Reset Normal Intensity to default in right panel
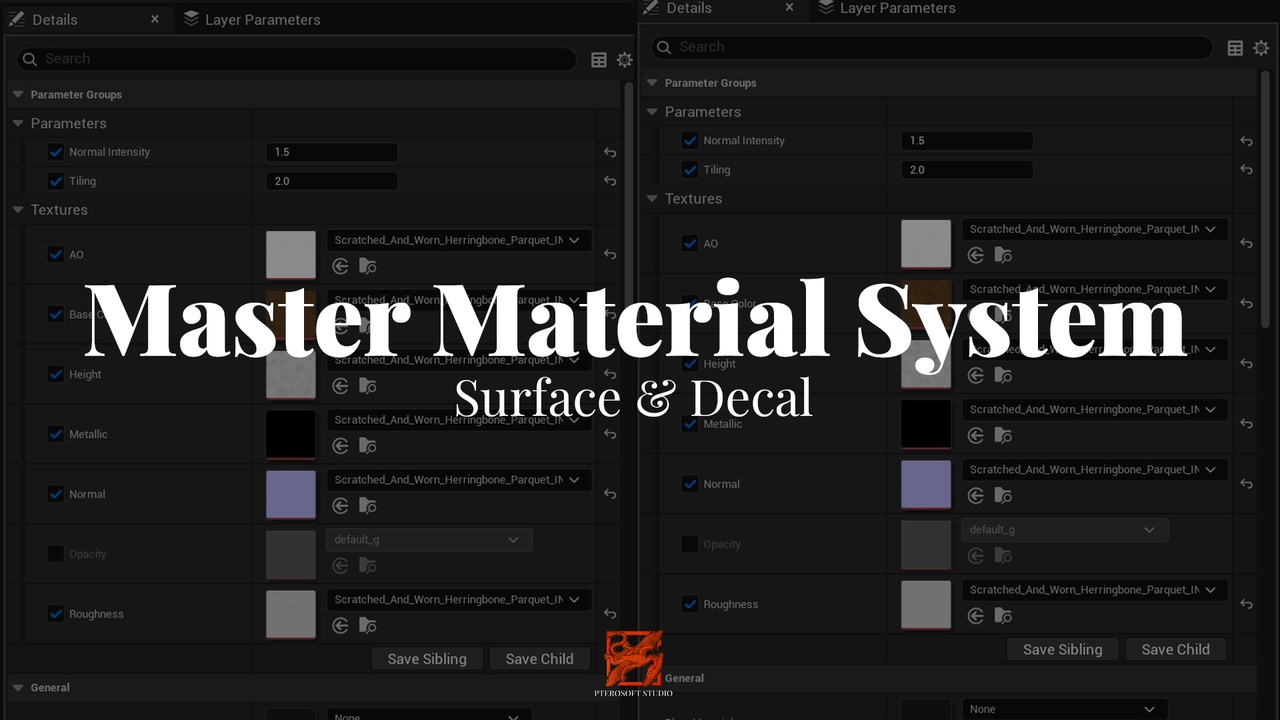The image size is (1280, 720). (1246, 142)
